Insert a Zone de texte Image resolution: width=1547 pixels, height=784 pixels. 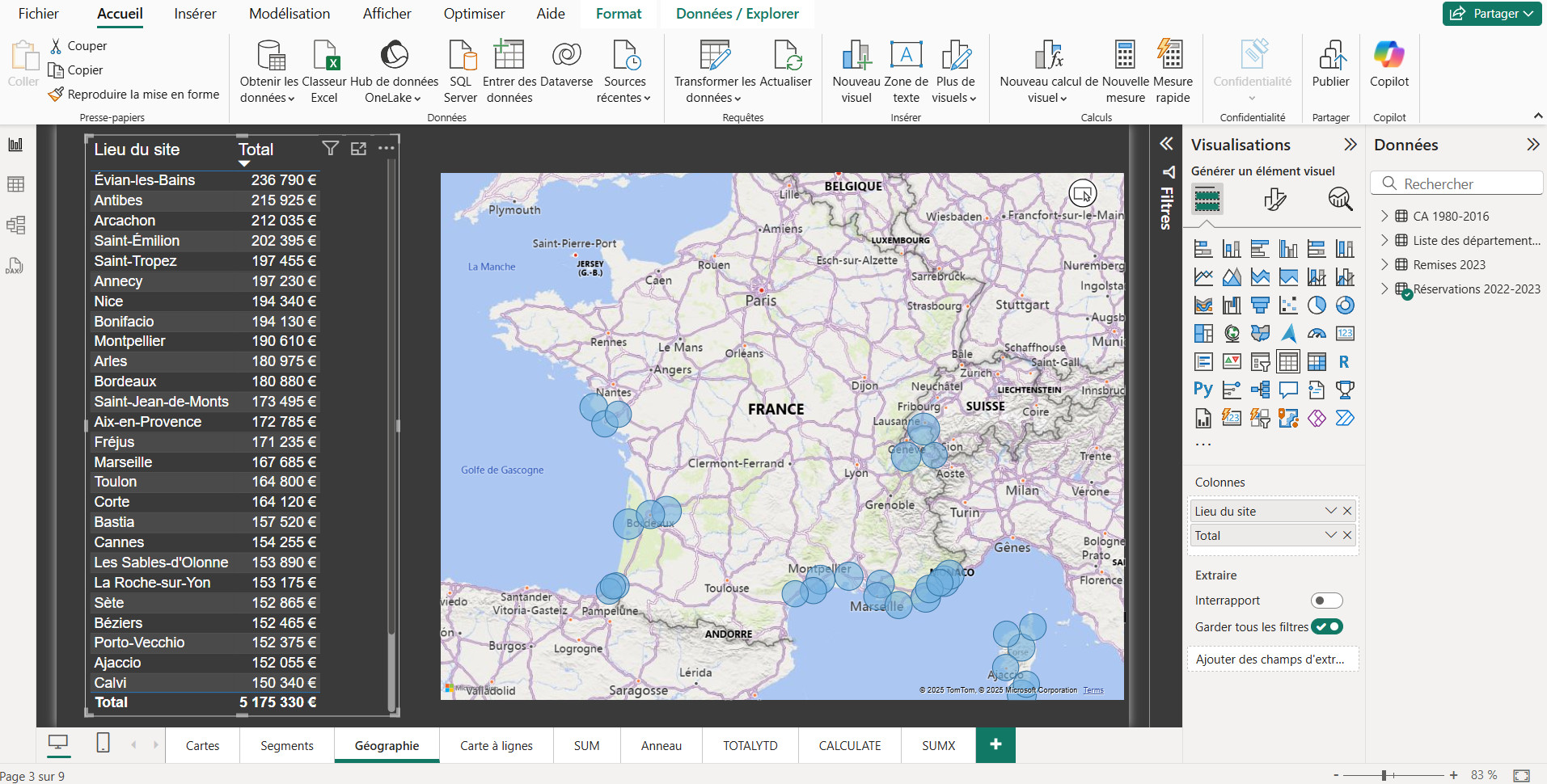[906, 72]
